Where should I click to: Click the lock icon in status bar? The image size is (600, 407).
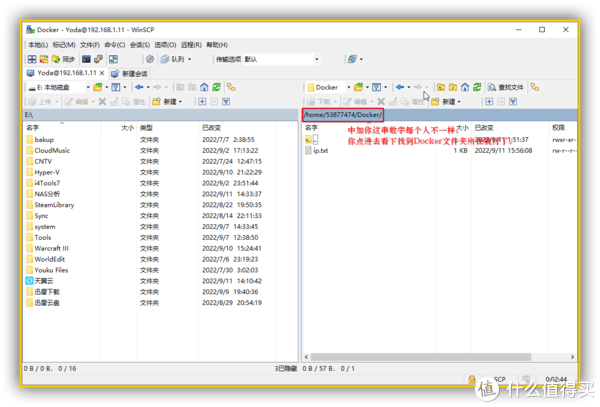pyautogui.click(x=472, y=379)
